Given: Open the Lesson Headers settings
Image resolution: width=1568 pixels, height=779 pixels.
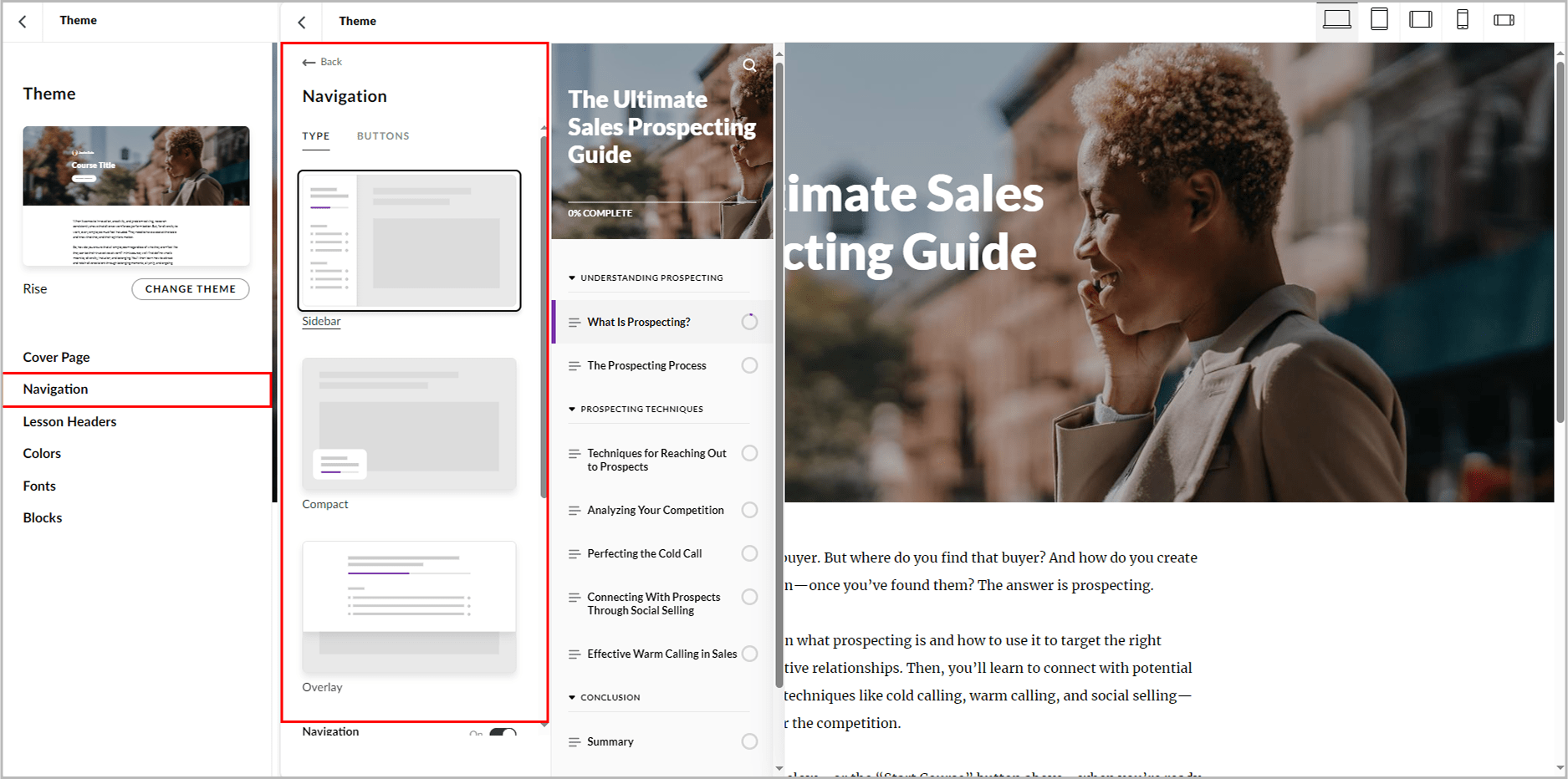Looking at the screenshot, I should (69, 421).
